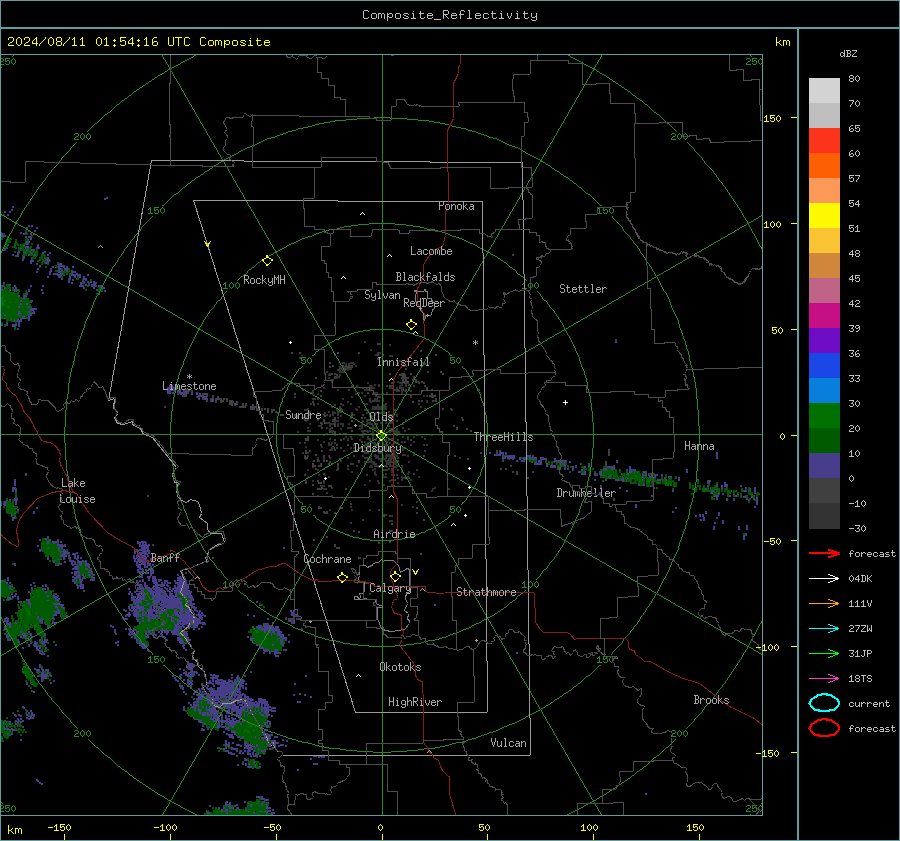Click the Banff label on the map
900x841 pixels.
[x=165, y=558]
